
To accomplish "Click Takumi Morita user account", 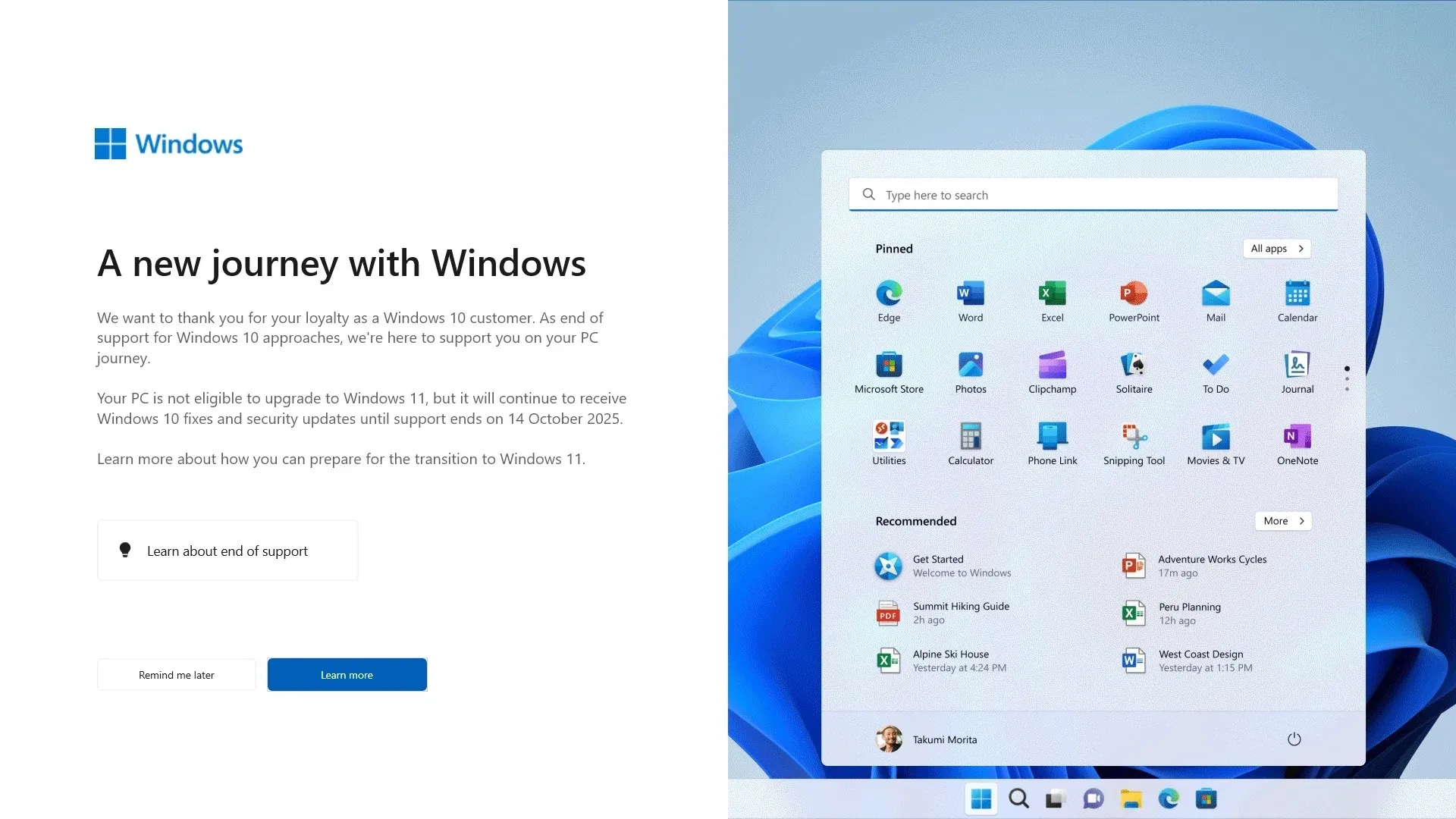I will point(928,738).
